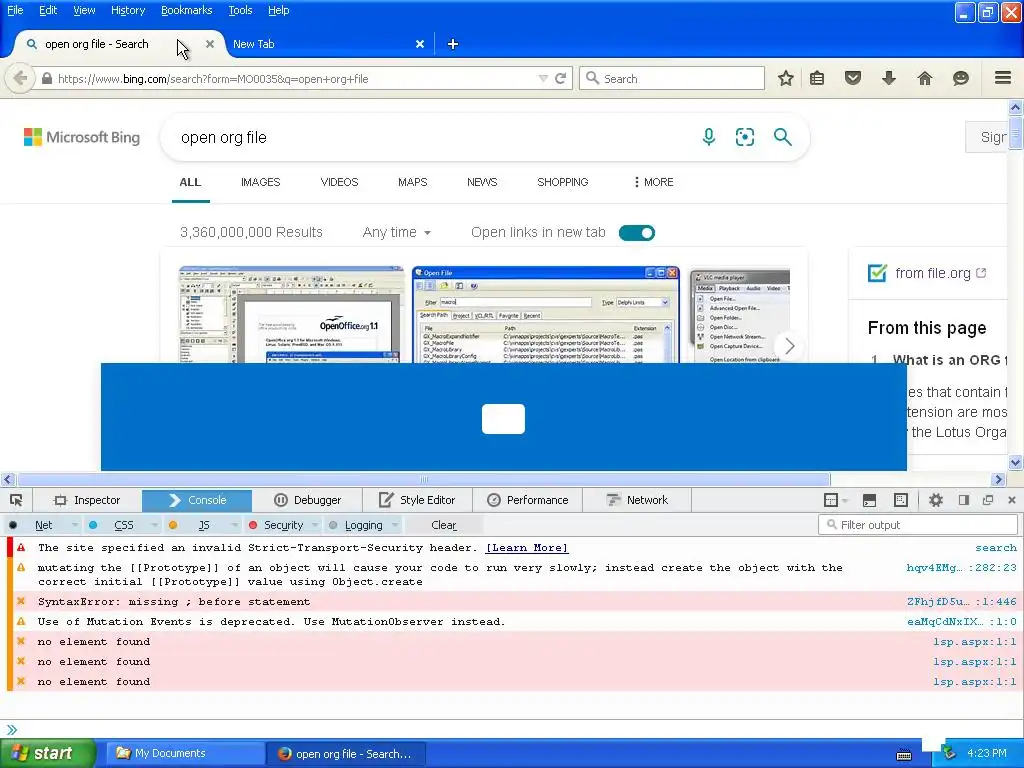The height and width of the screenshot is (768, 1024).
Task: Toggle split console icon in devtools
Action: pos(869,500)
